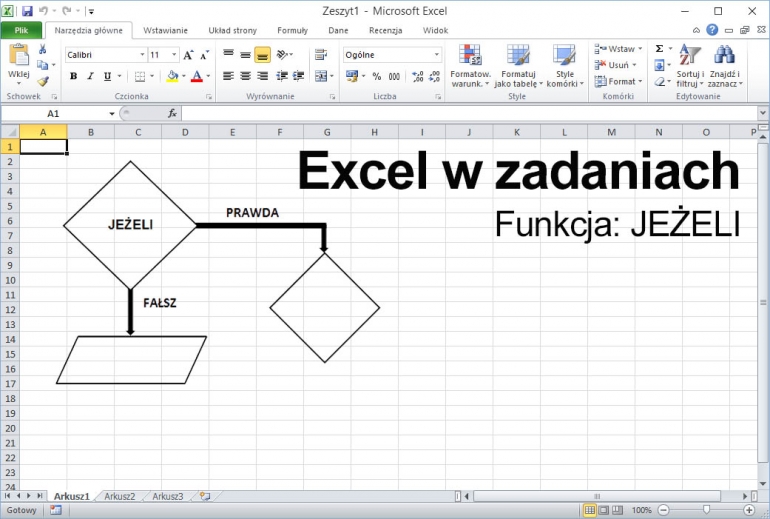Switch to the Dane tab

[x=338, y=30]
